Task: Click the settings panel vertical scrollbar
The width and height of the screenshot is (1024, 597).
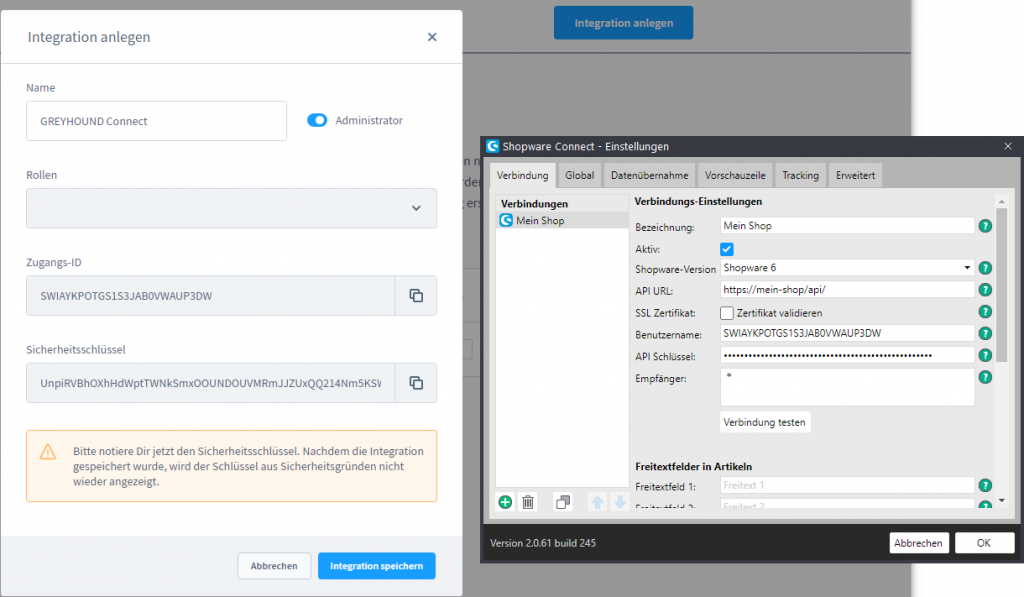Action: tap(1002, 285)
